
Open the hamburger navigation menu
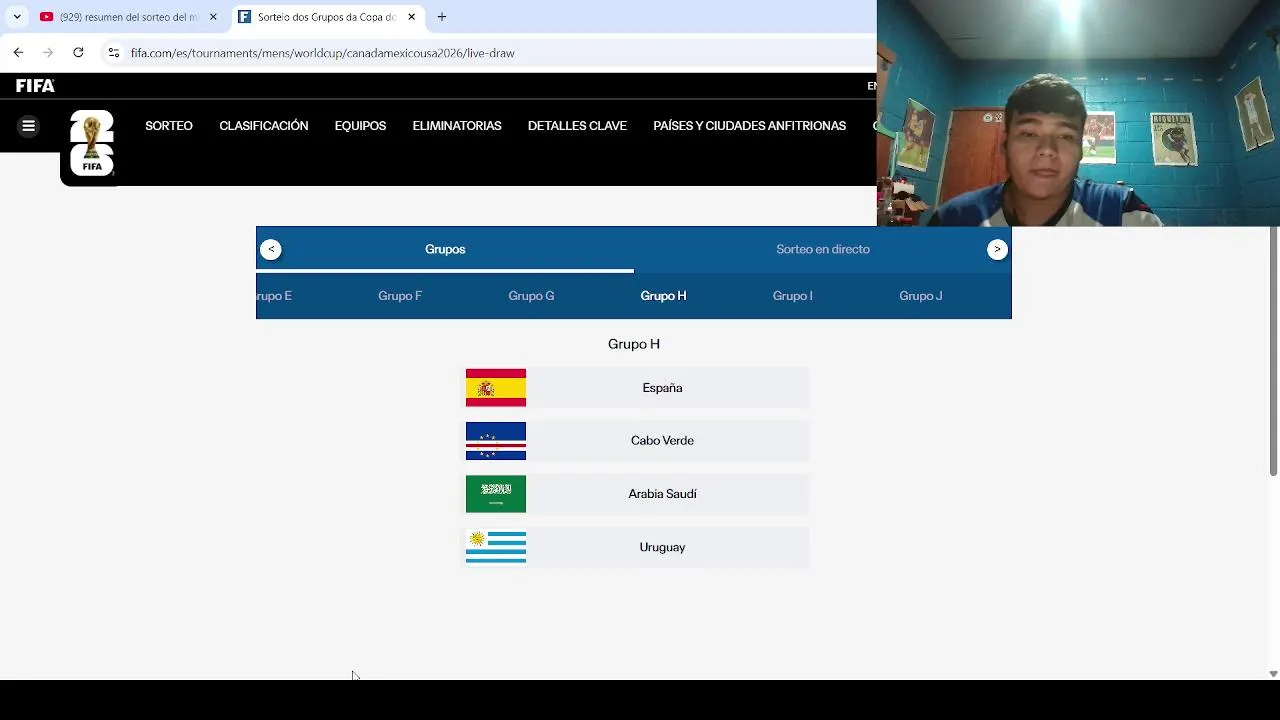coord(28,125)
